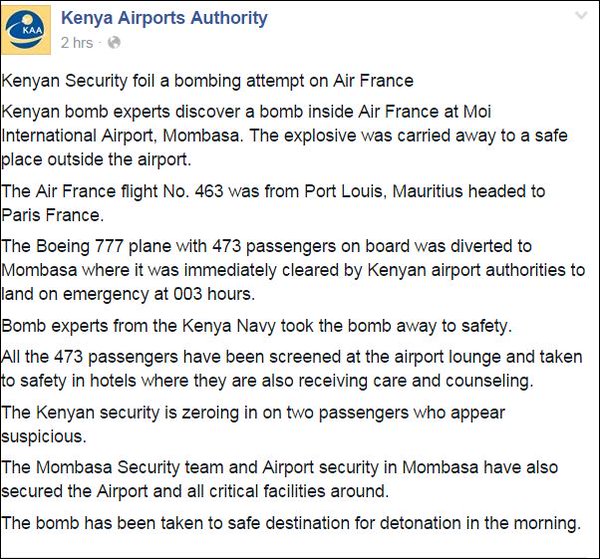This screenshot has height=559, width=600.
Task: Click the word "suspicious" in the post
Action: coord(42,434)
